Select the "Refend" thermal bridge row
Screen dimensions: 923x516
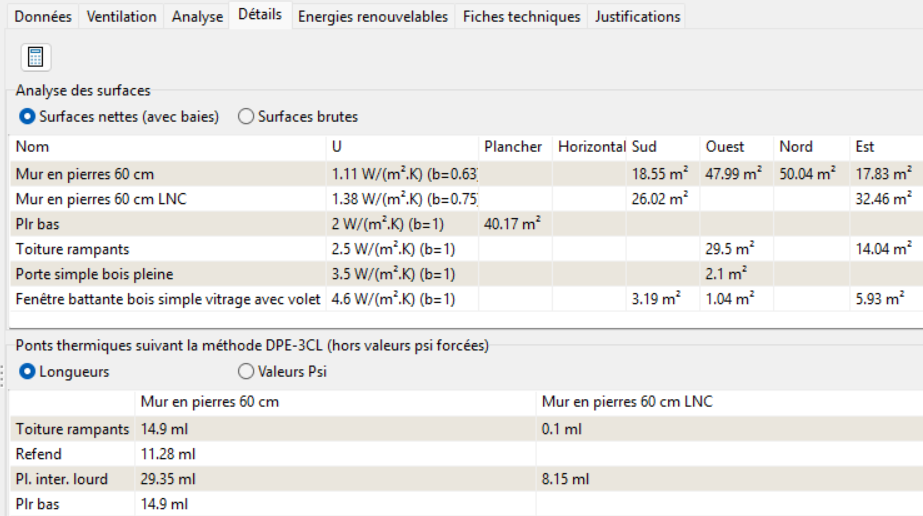click(39, 454)
